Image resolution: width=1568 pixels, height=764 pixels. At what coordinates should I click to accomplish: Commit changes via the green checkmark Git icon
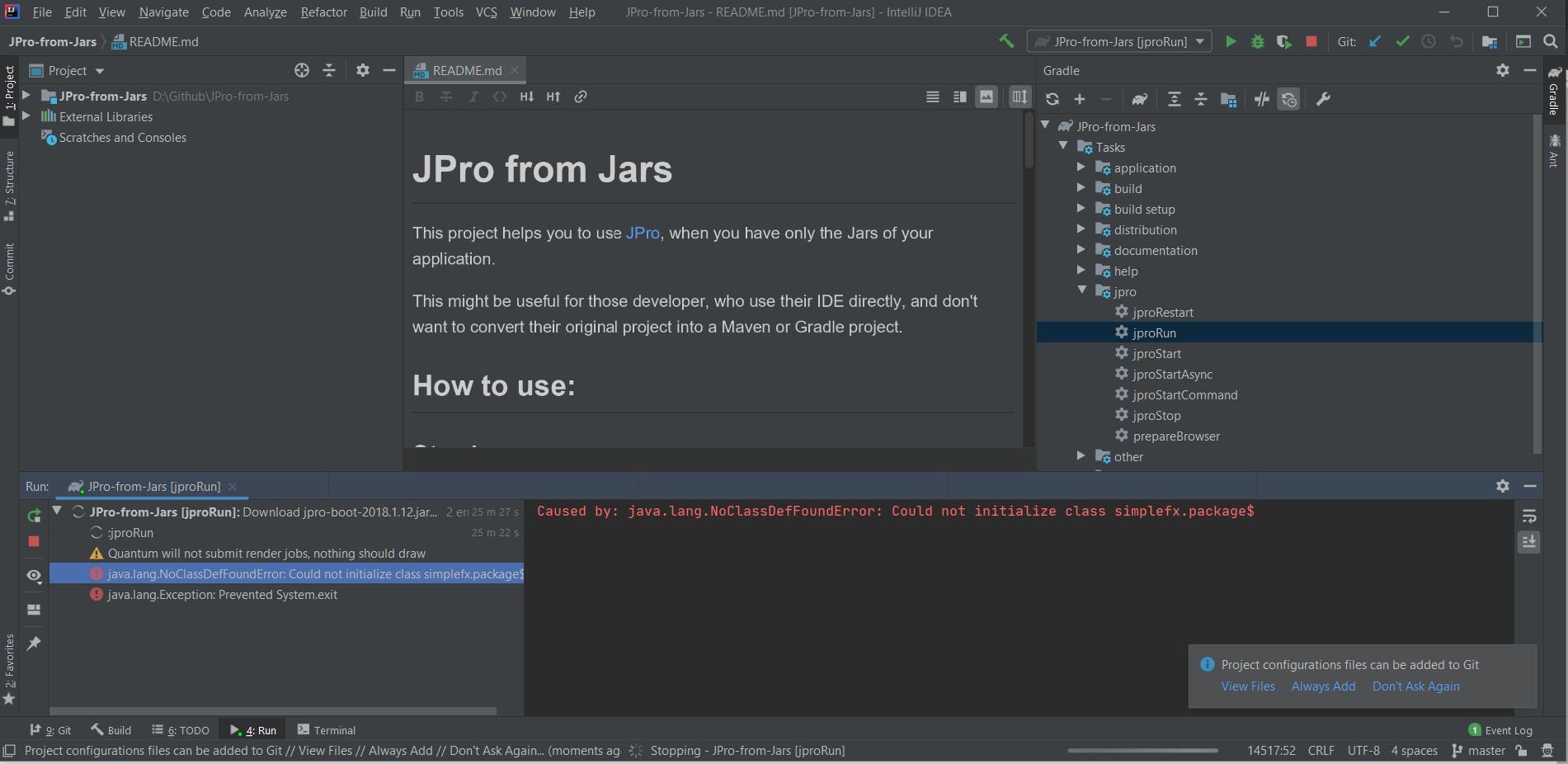1402,40
